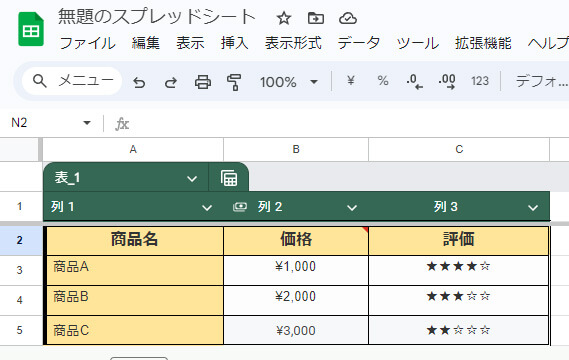Select the 商品B cell
The image size is (569, 360).
coord(134,300)
